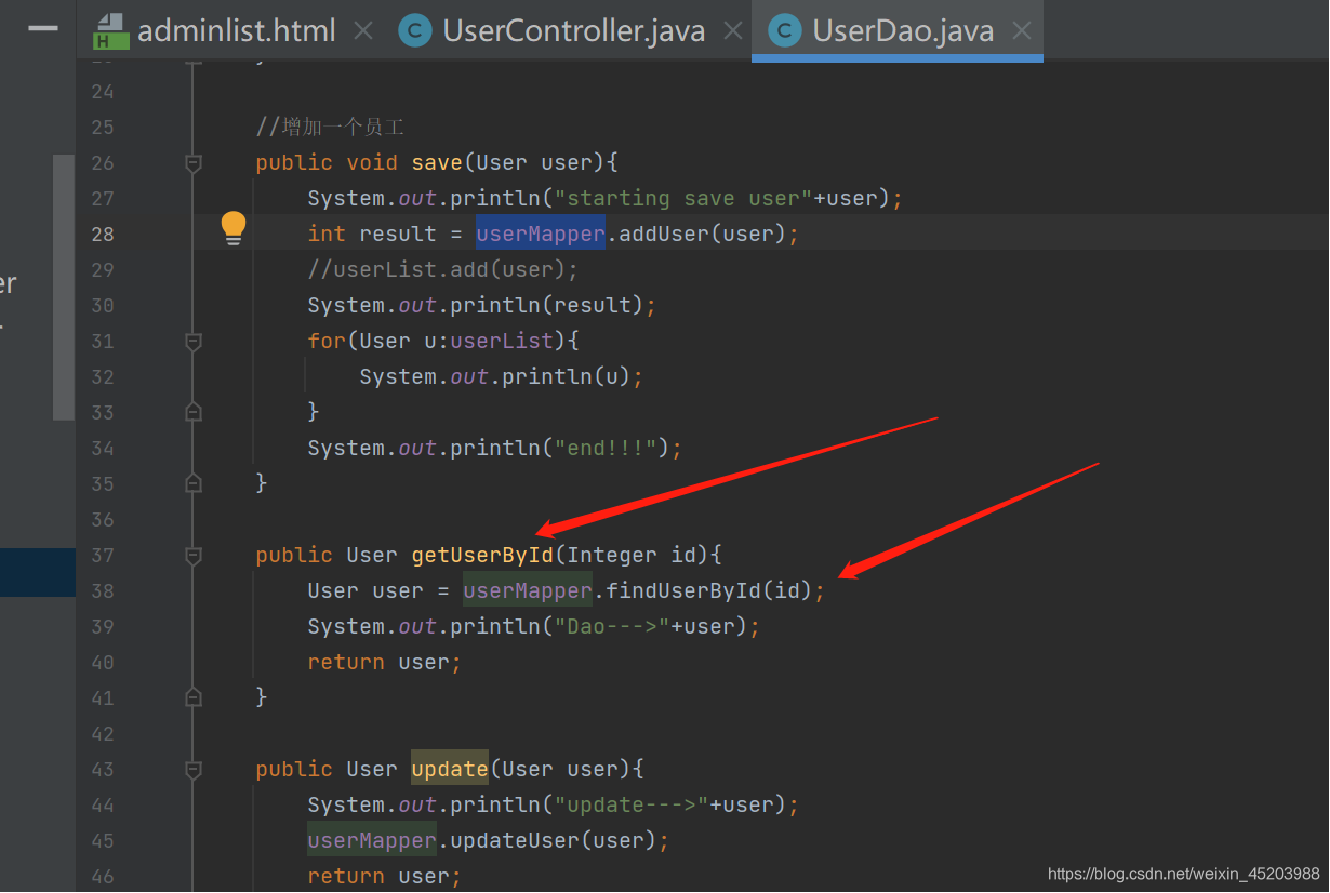This screenshot has width=1330, height=893.
Task: Click the class icon on UserDao.java tab
Action: coord(785,31)
